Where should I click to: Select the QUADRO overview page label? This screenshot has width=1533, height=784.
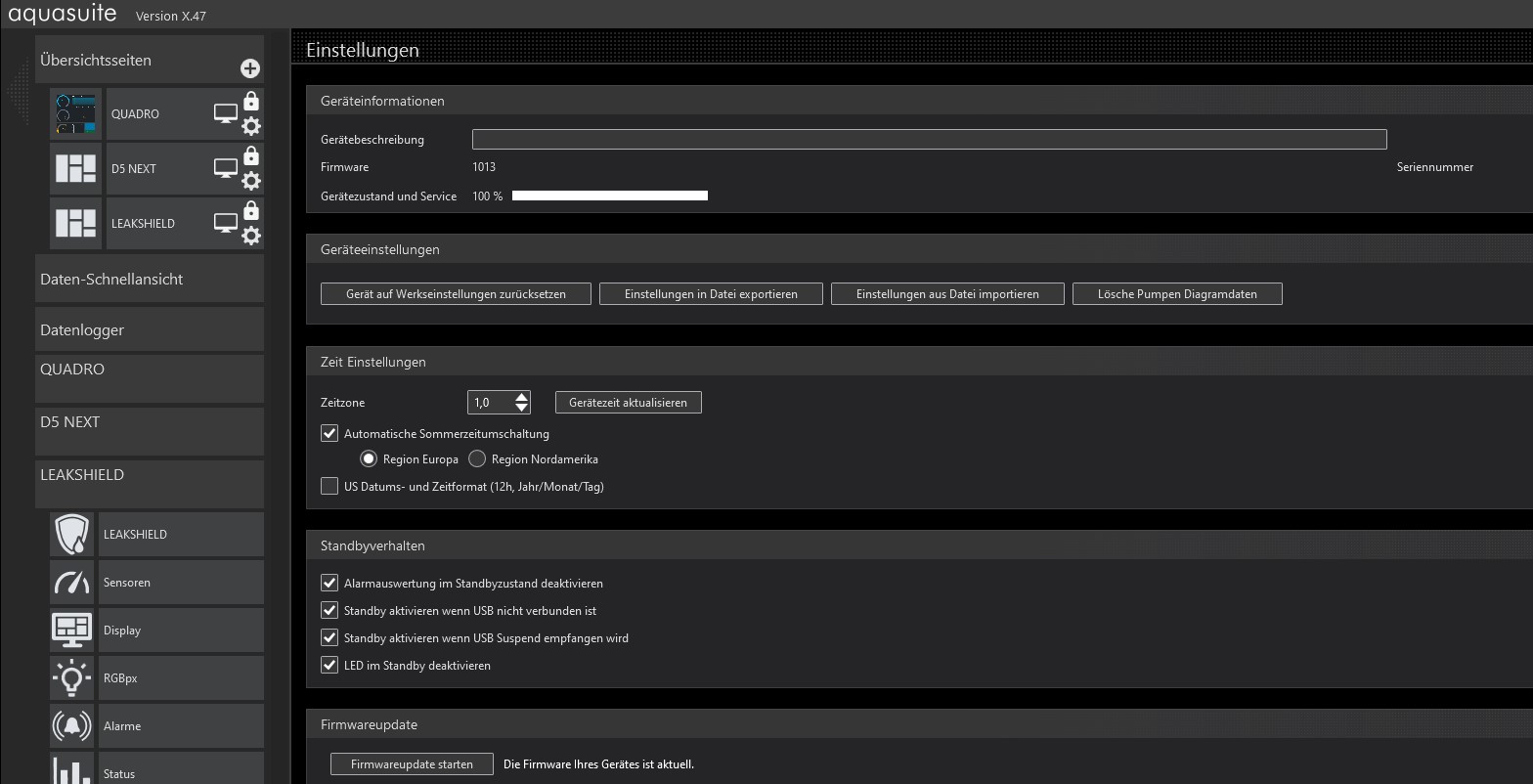pos(135,114)
